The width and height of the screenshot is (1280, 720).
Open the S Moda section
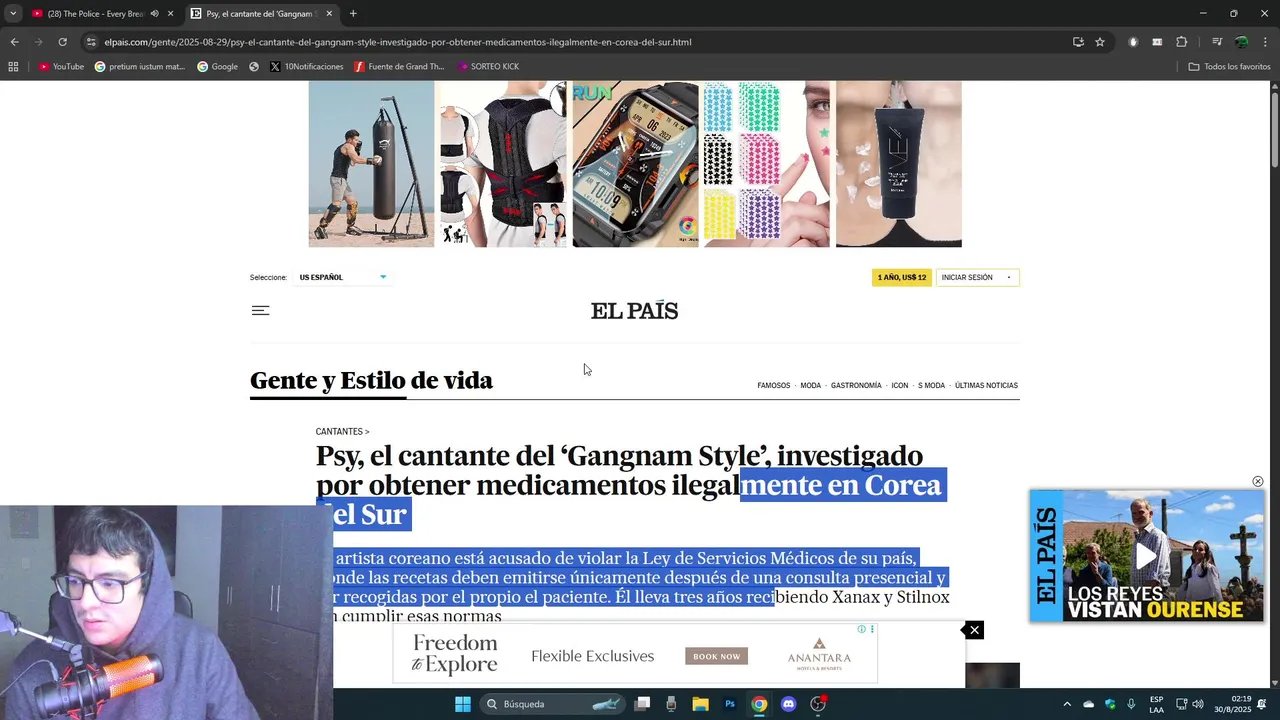point(931,386)
